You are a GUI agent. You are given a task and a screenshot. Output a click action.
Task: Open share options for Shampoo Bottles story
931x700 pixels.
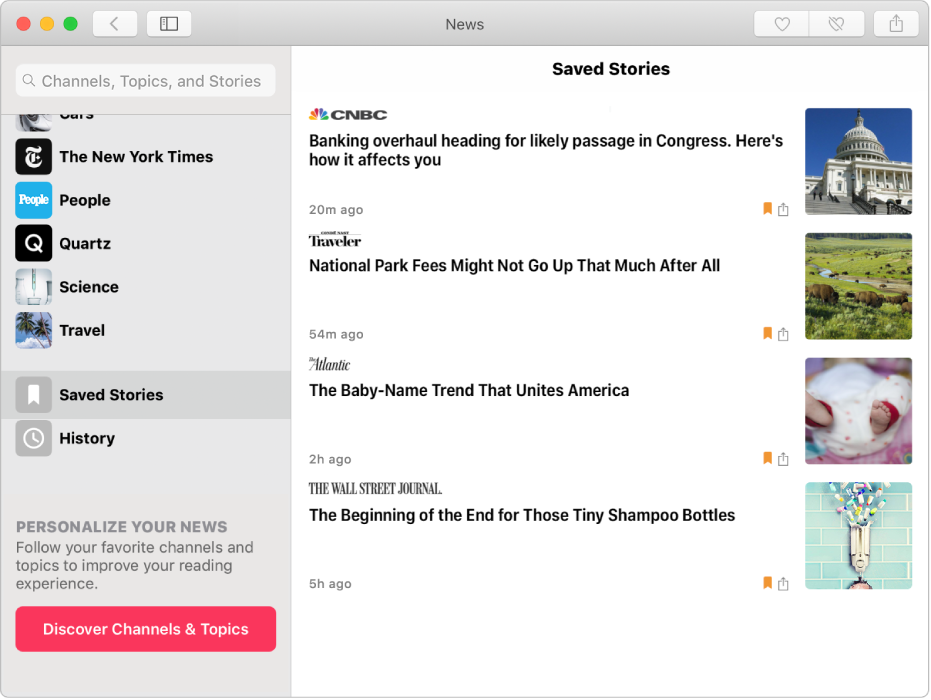point(784,584)
